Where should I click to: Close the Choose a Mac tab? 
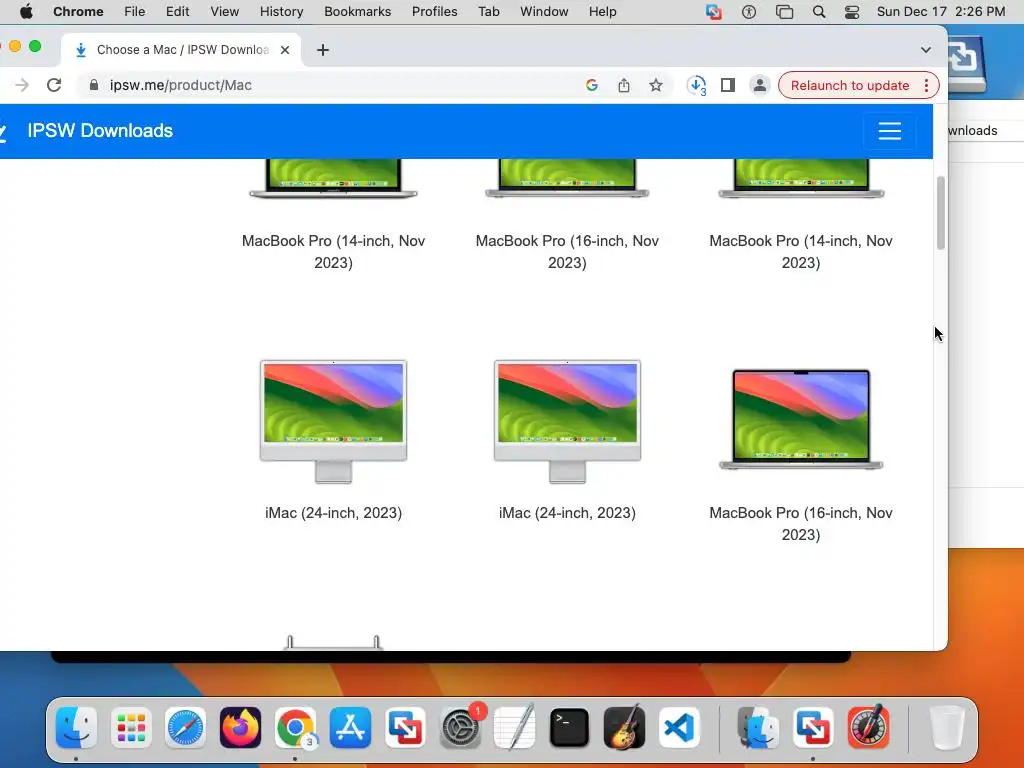pyautogui.click(x=285, y=50)
